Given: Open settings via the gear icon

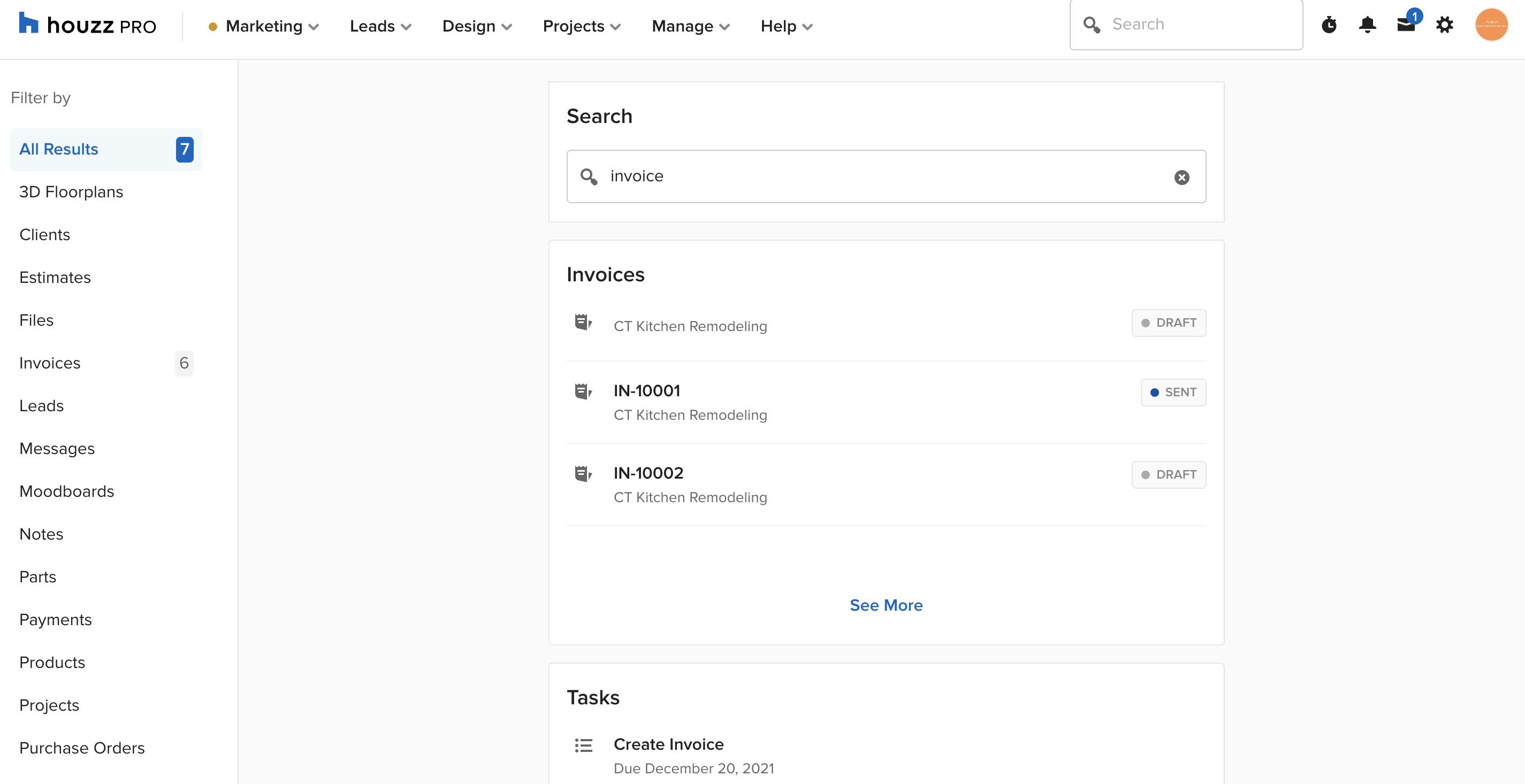Looking at the screenshot, I should coord(1445,25).
